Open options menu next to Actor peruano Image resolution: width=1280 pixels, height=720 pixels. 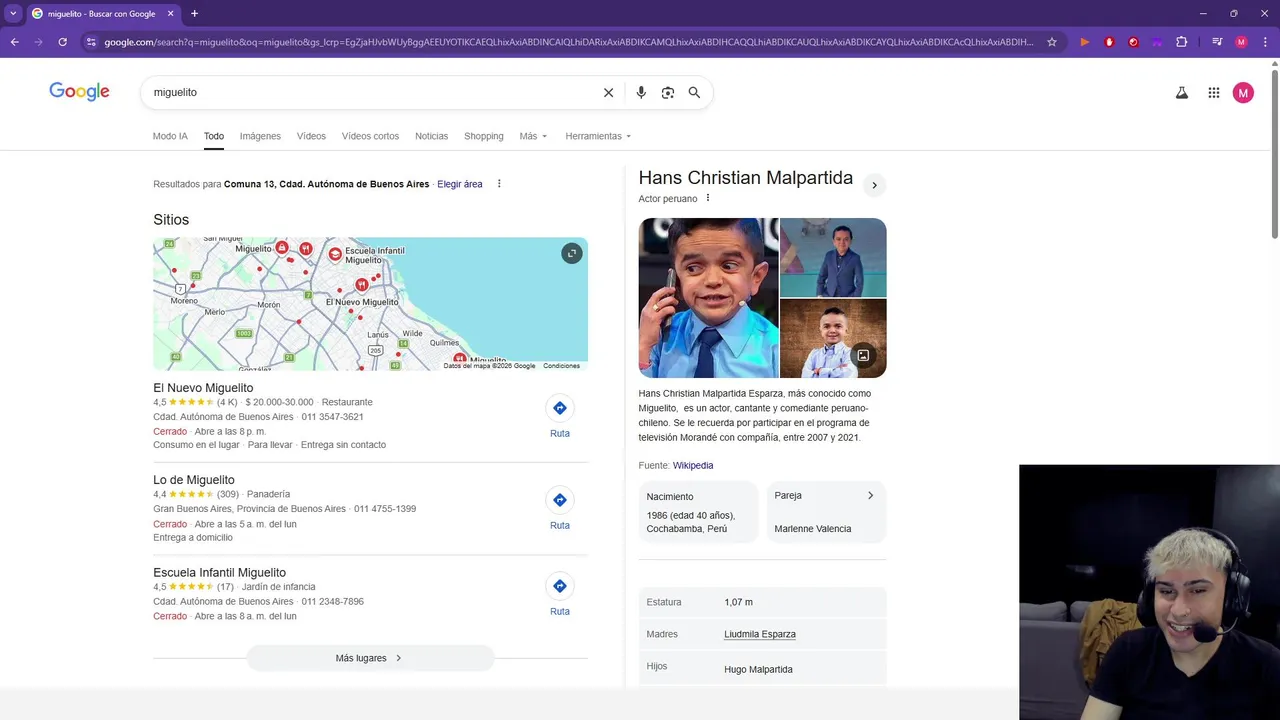[708, 198]
